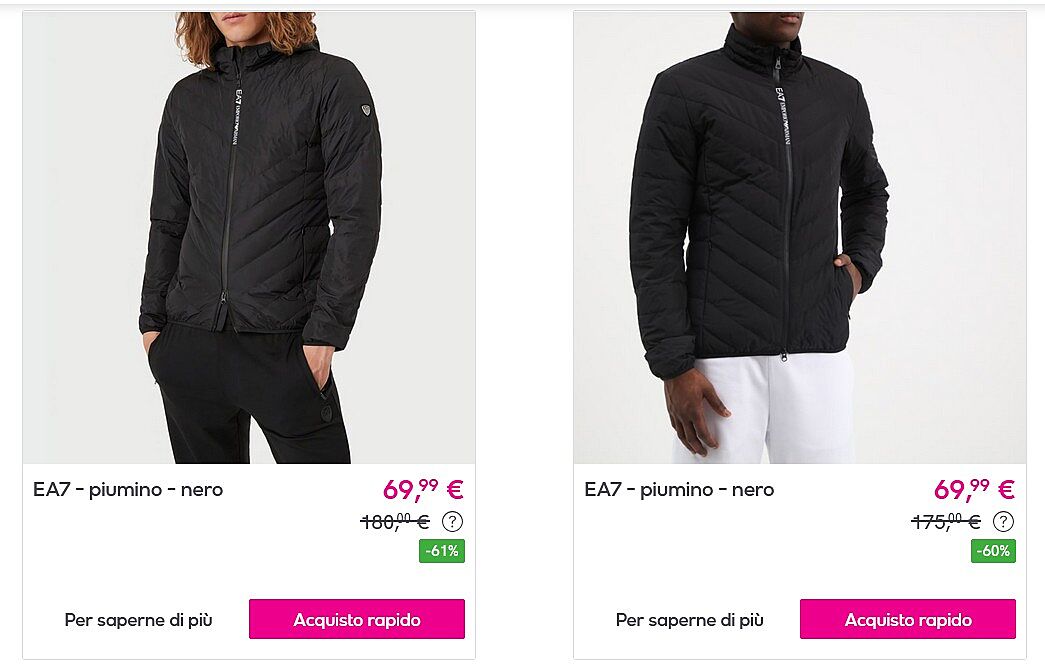Click EA7 zipper logo on left jacket

pos(237,117)
